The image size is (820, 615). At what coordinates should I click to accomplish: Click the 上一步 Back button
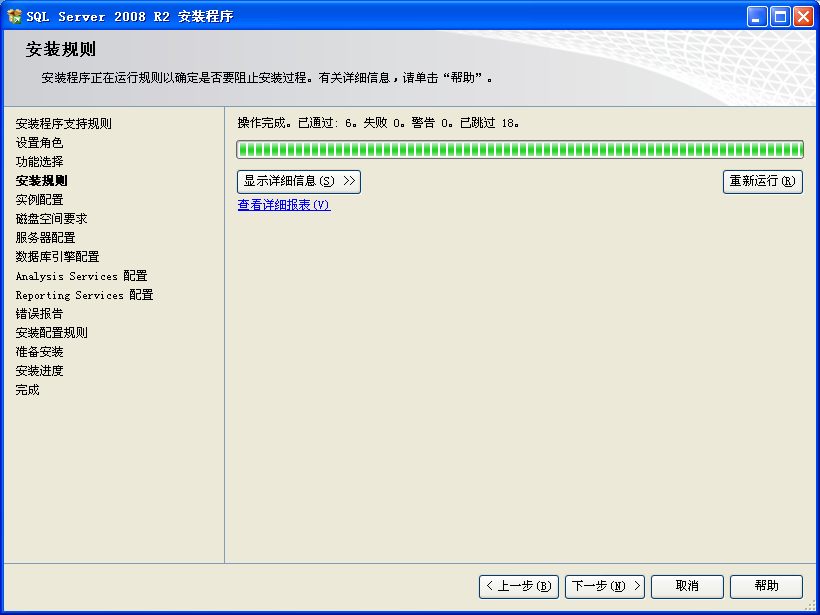(x=519, y=586)
